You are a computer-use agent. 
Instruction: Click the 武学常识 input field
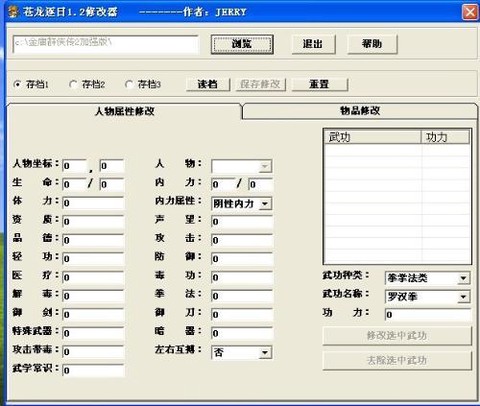pos(93,371)
